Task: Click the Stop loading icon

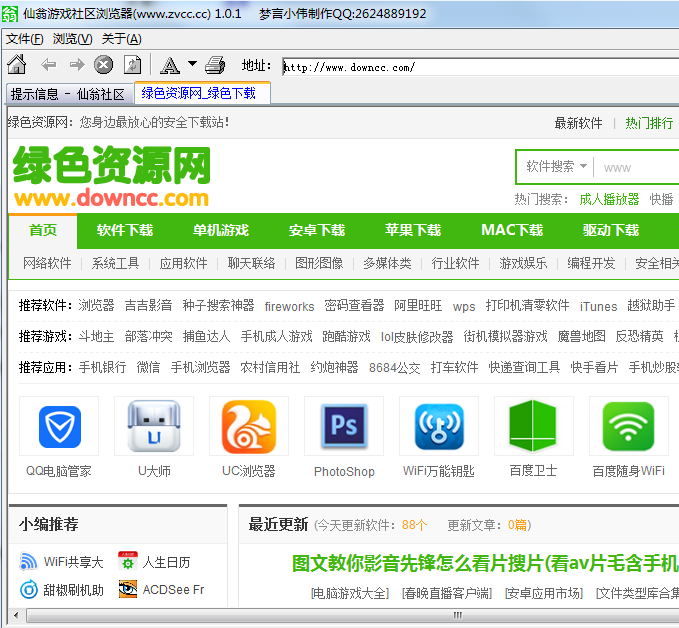Action: coord(104,65)
